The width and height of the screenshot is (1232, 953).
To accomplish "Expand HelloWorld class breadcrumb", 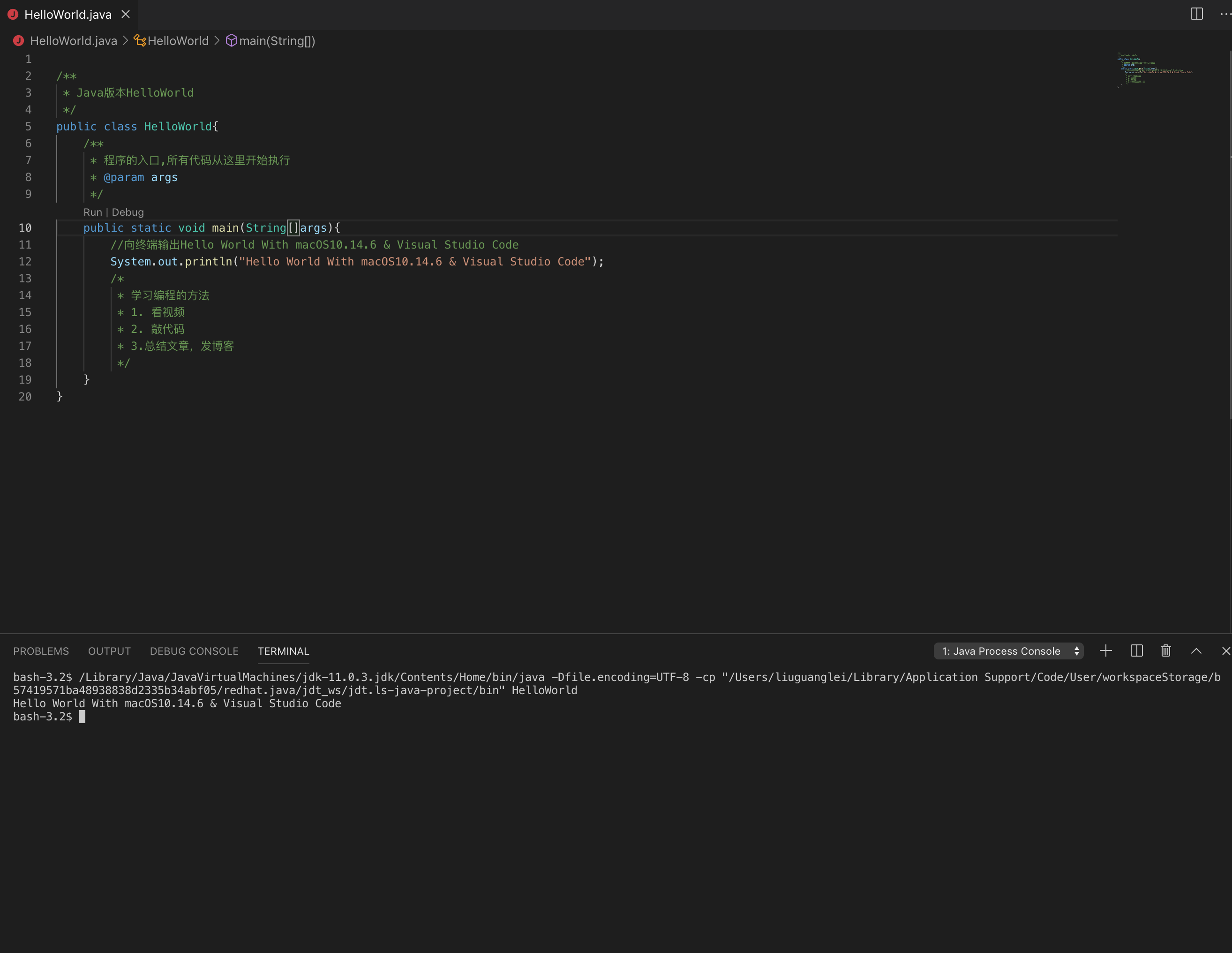I will click(178, 41).
